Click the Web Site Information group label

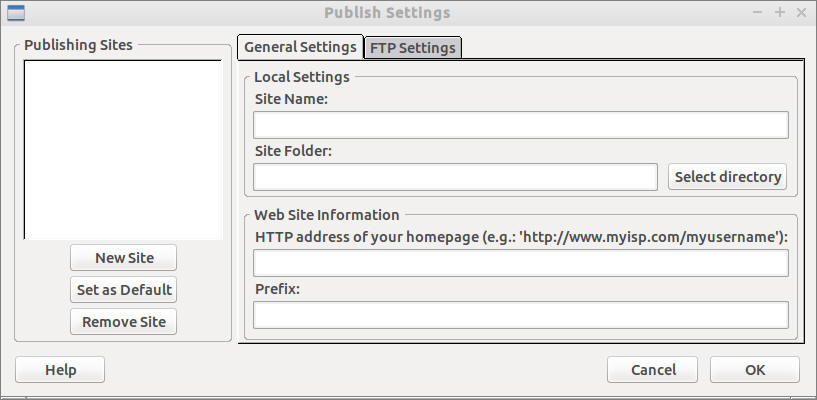(x=327, y=215)
